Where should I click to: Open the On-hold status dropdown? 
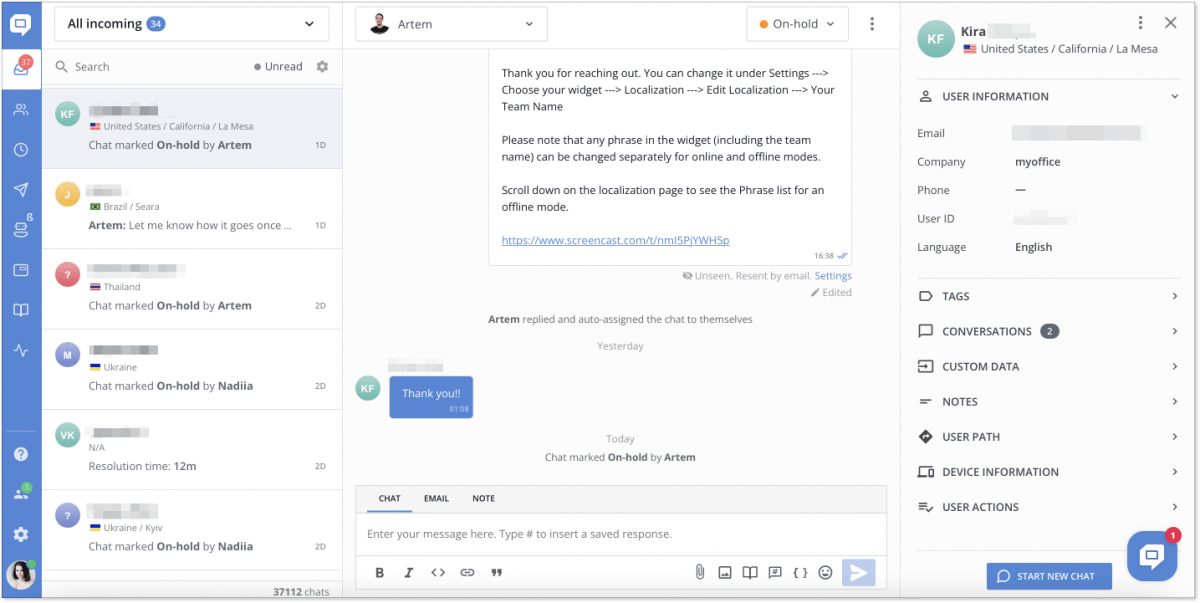[x=797, y=23]
